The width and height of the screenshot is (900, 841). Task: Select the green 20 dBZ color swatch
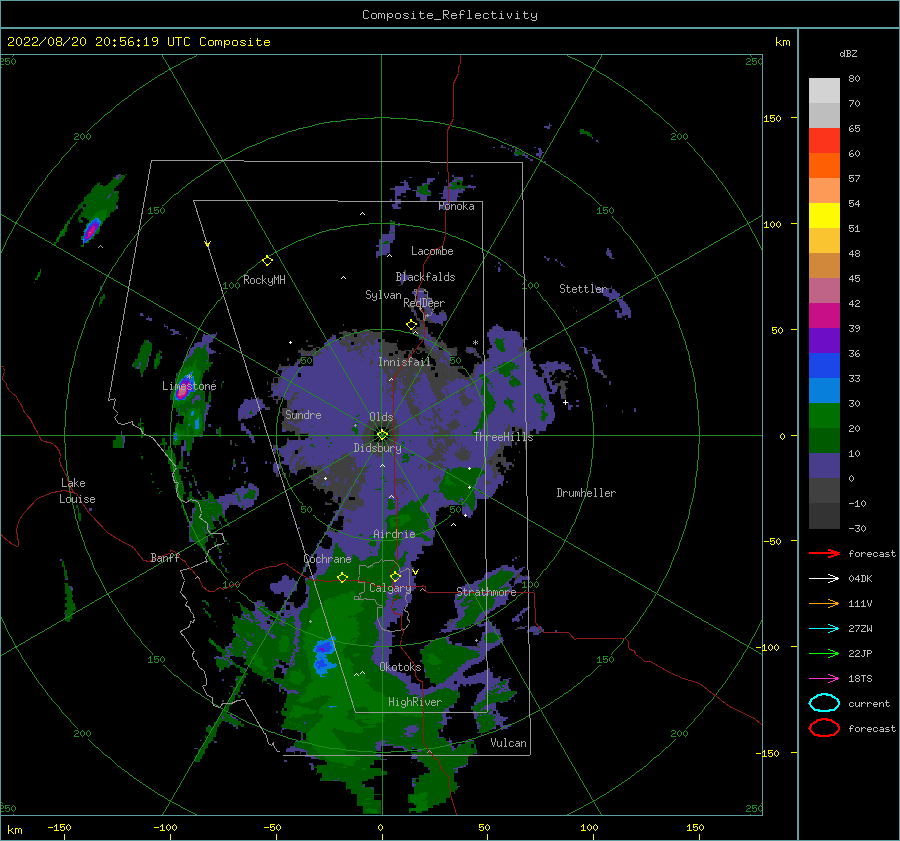pyautogui.click(x=824, y=415)
